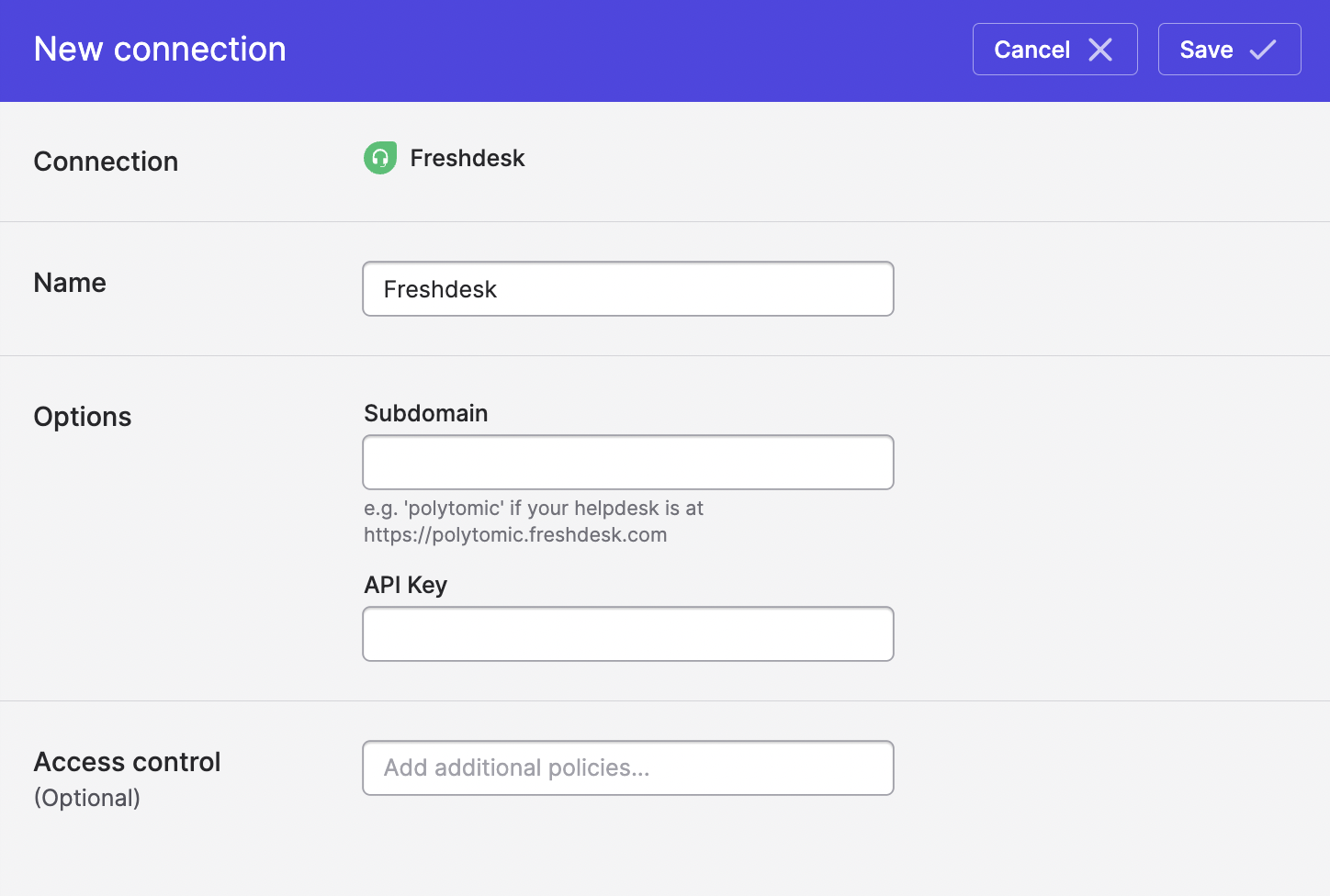Select the API Key input field

[628, 634]
